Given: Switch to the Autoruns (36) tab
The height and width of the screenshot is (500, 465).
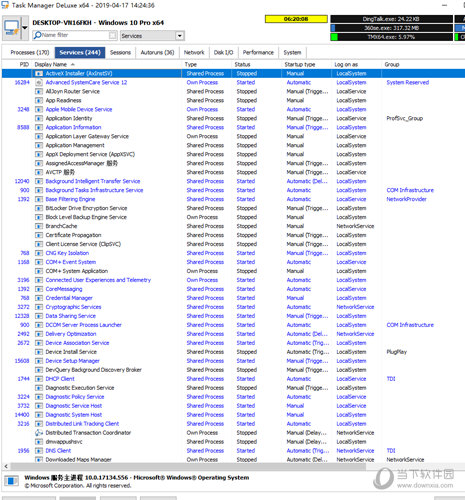Looking at the screenshot, I should click(x=157, y=52).
